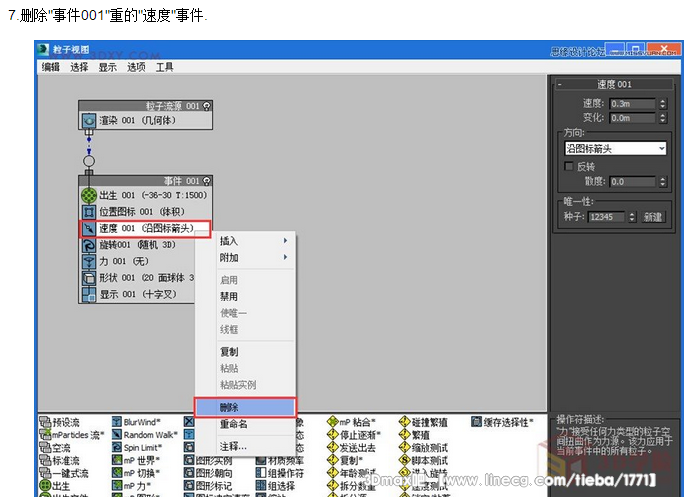Viewport: 685px width, 497px height.
Task: Select 图形标记 operator icon
Action: click(x=189, y=485)
